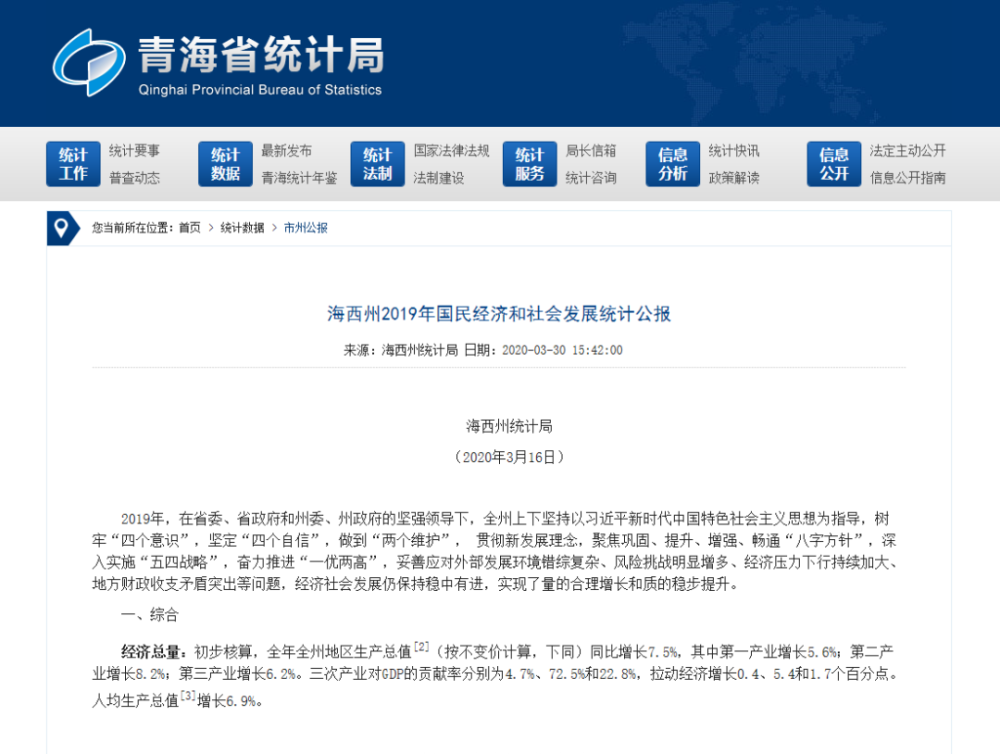Image resolution: width=1000 pixels, height=754 pixels.
Task: Open 法制建设 link
Action: [439, 178]
